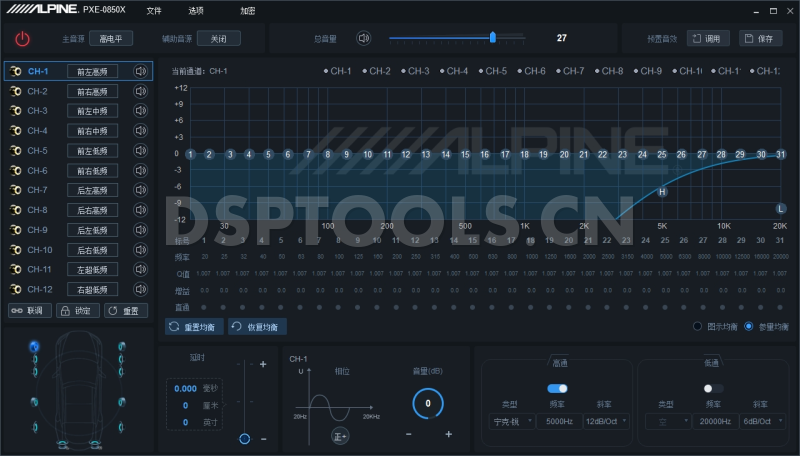
Task: Open low-pass 类型 dropdown showing 空
Action: [x=668, y=421]
